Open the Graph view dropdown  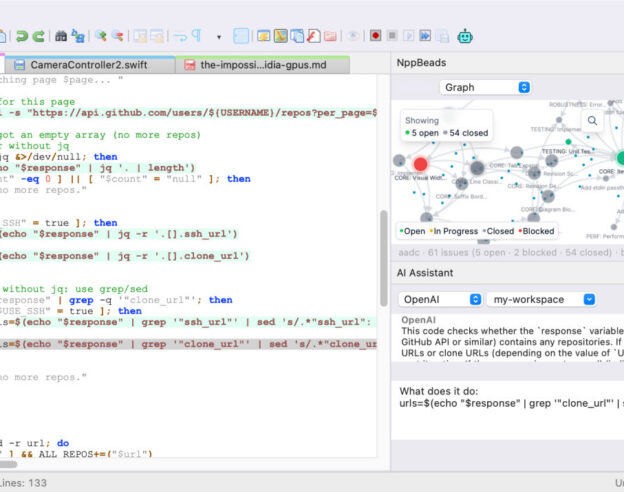[x=485, y=87]
